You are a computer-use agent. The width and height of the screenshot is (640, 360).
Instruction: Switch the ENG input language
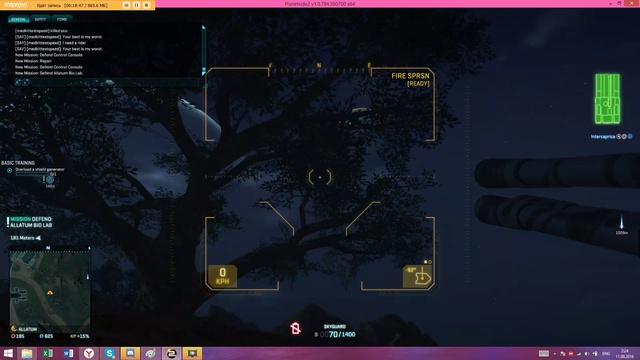[x=606, y=353]
